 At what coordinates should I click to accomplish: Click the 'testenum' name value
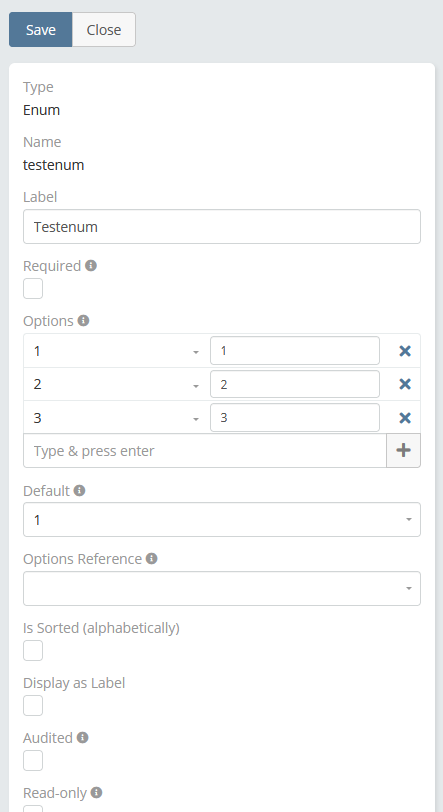point(53,165)
